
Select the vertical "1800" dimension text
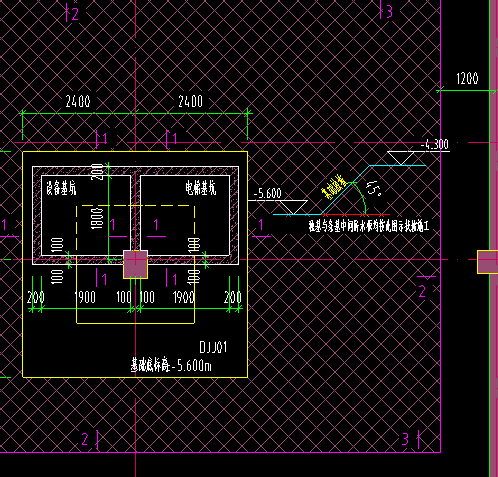97,218
